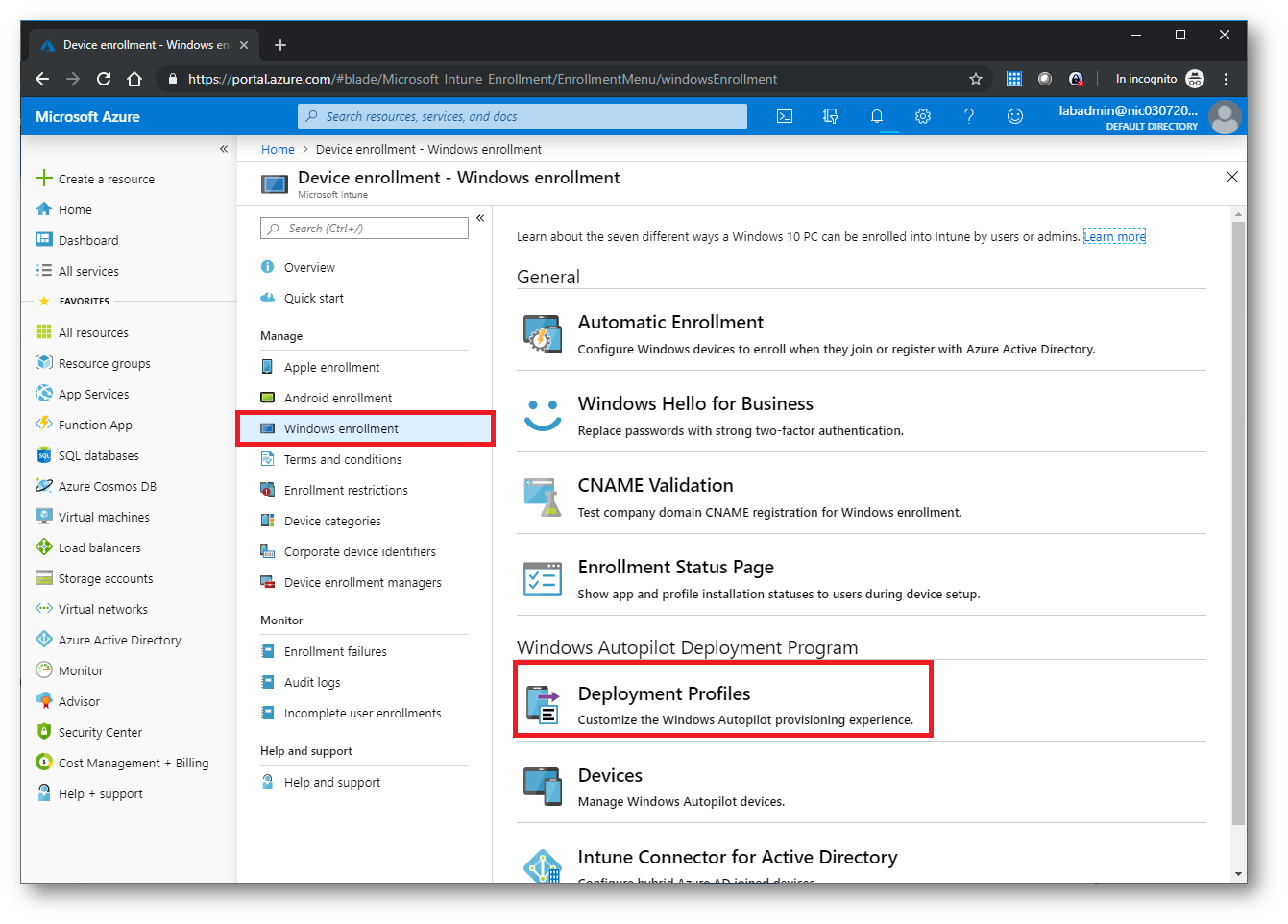
Task: Close the Device enrollment blade
Action: point(1232,177)
